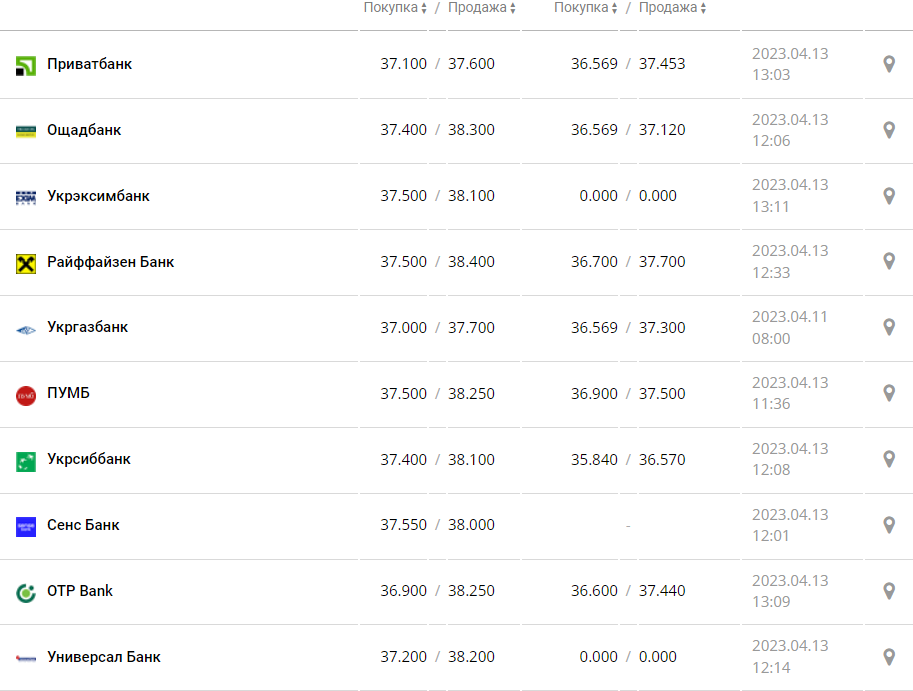Click the OTP Bank logo icon
This screenshot has width=913, height=691.
click(x=26, y=592)
